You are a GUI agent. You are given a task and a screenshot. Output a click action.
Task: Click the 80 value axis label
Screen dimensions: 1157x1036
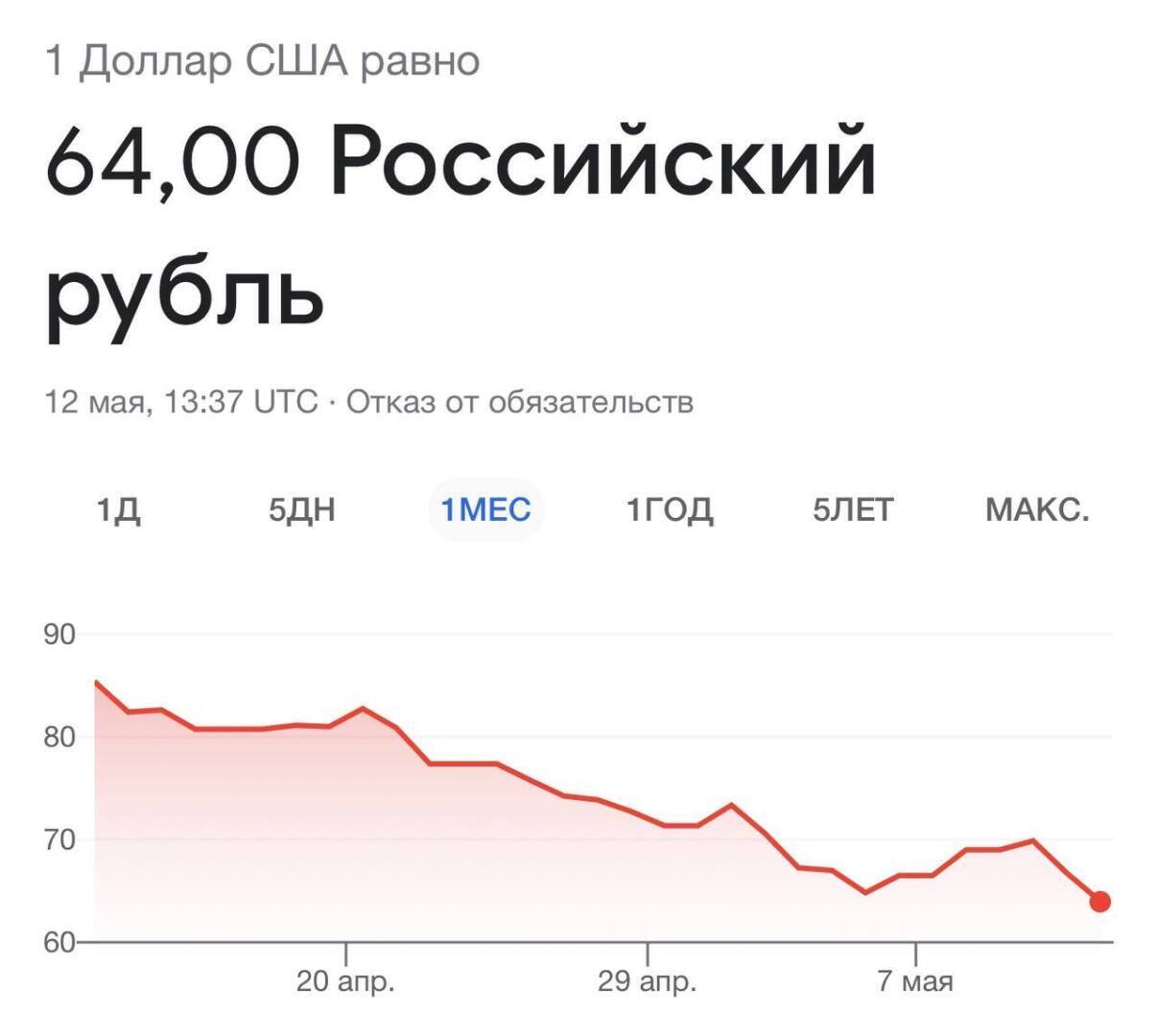click(x=59, y=738)
